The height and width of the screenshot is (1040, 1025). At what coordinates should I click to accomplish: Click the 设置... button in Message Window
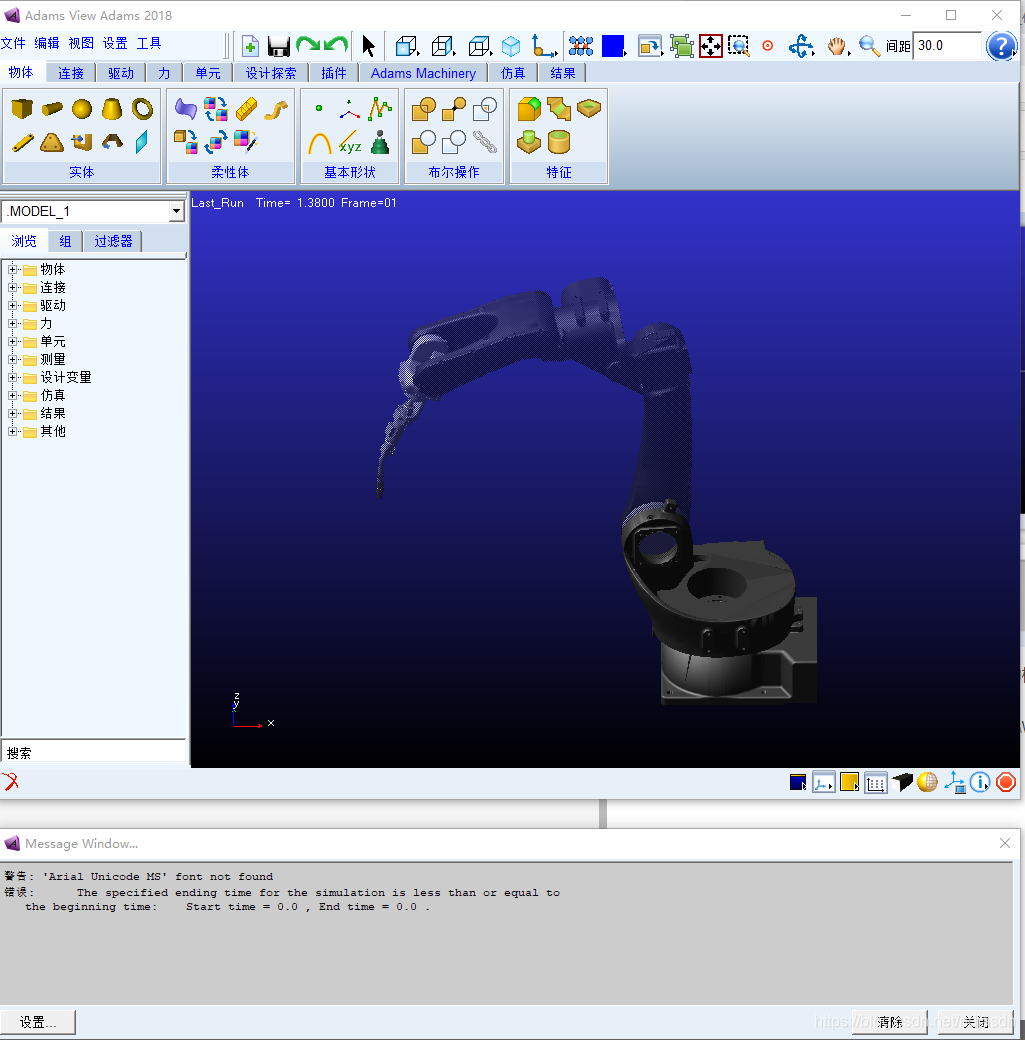(38, 1022)
